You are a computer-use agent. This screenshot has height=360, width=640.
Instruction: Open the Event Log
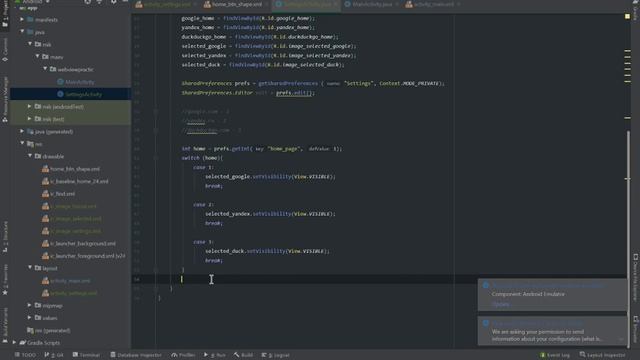555,355
